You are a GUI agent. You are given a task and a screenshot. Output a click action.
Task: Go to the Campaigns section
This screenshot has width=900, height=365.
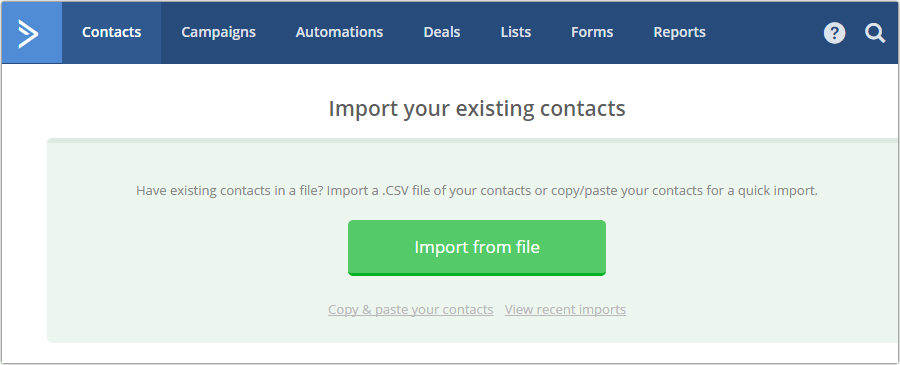(x=219, y=33)
